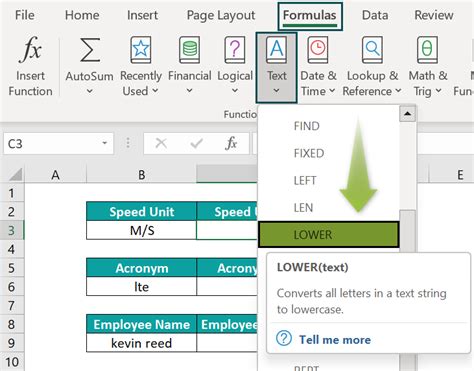Expand the AutoSum dropdown arrow
Viewport: 474px width, 371px height.
tap(89, 91)
